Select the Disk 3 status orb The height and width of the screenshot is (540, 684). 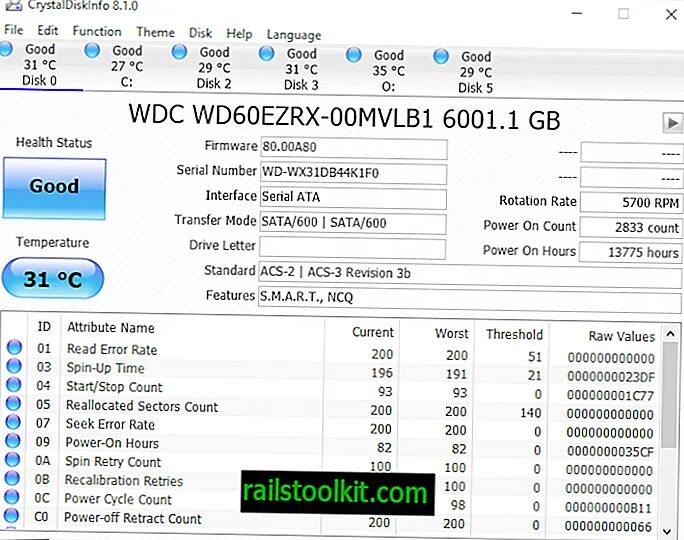(267, 53)
